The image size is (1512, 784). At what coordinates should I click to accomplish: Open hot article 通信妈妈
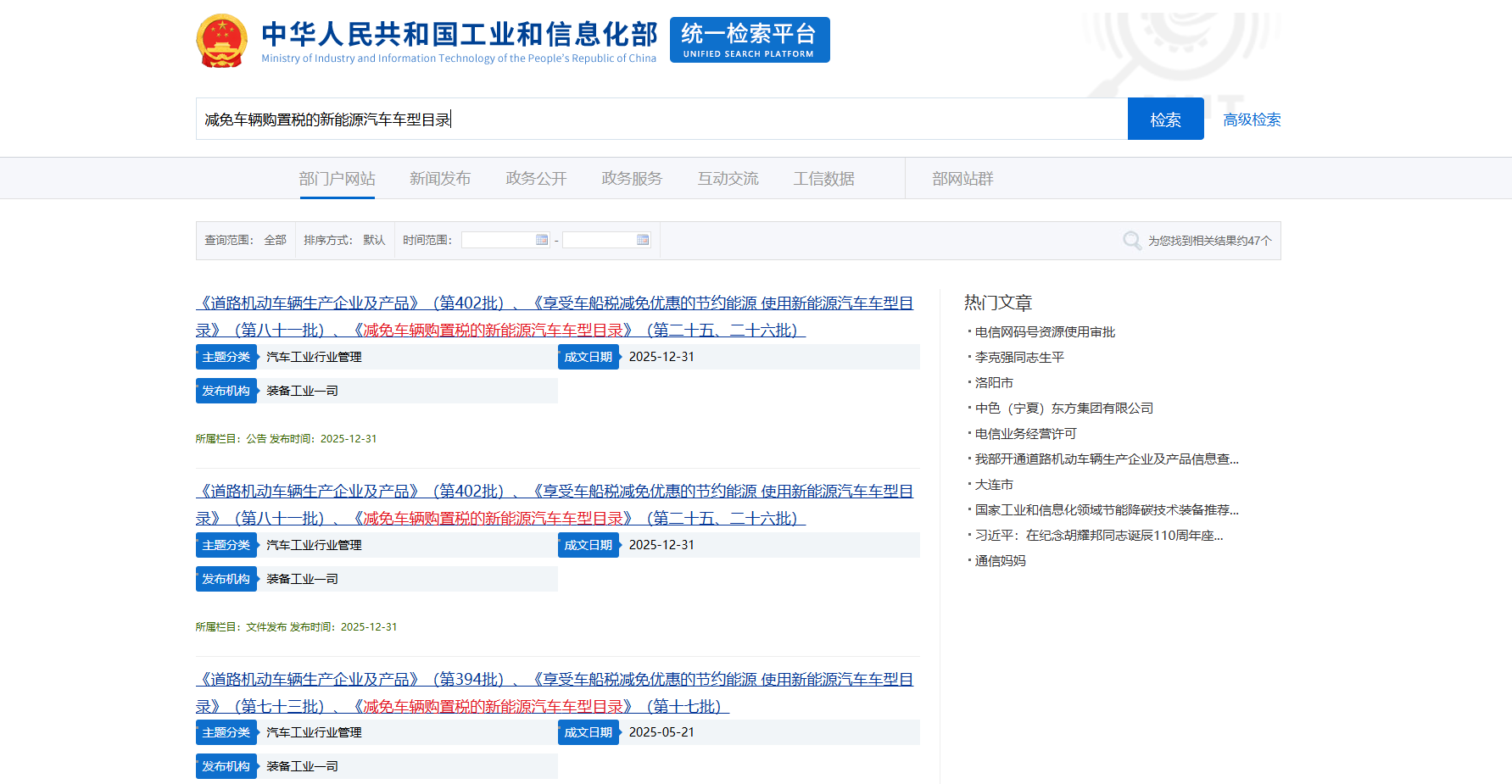pos(1000,561)
